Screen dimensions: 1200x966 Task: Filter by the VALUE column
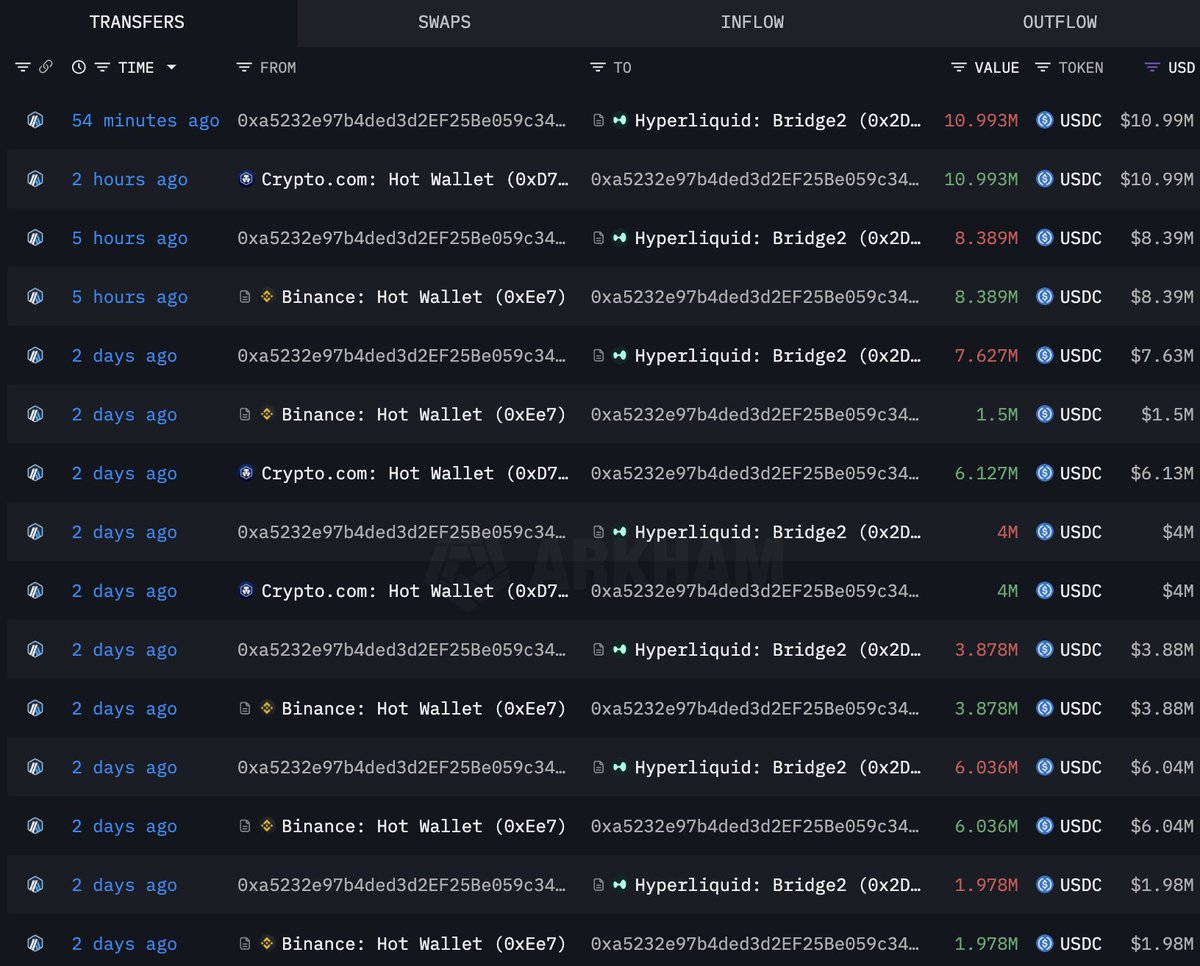[958, 67]
